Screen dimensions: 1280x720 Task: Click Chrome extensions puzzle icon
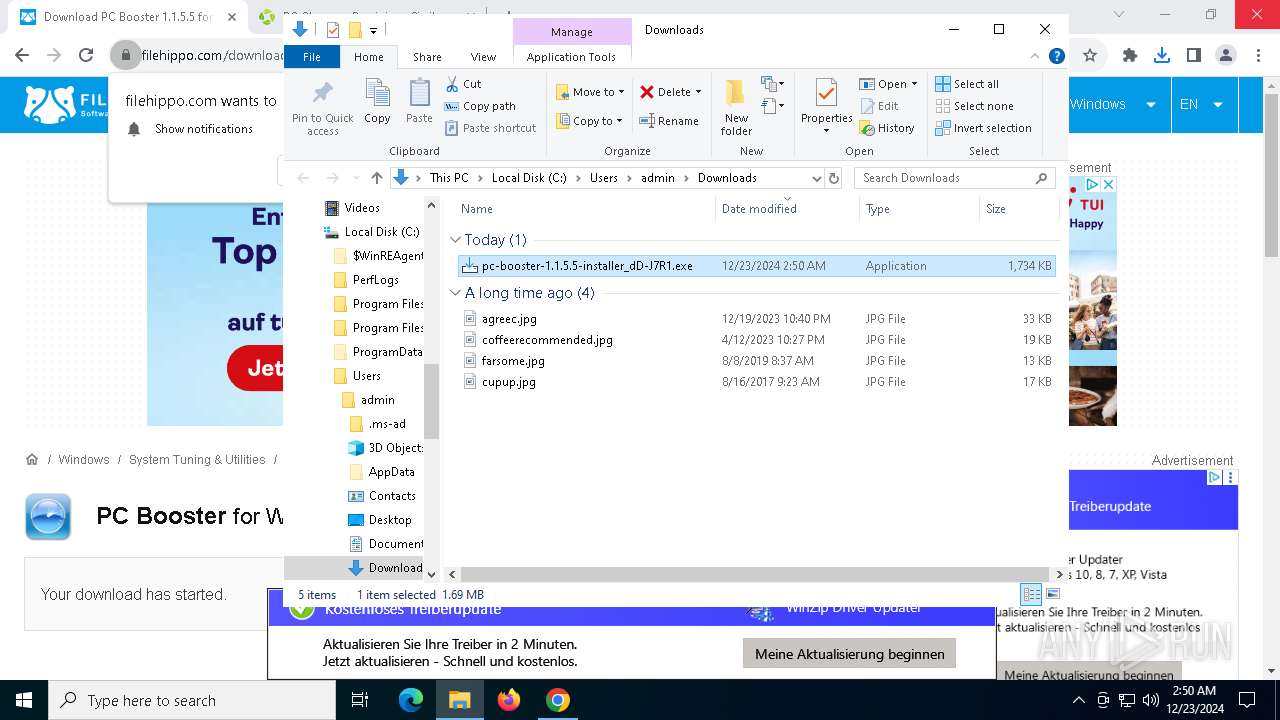pyautogui.click(x=1130, y=56)
